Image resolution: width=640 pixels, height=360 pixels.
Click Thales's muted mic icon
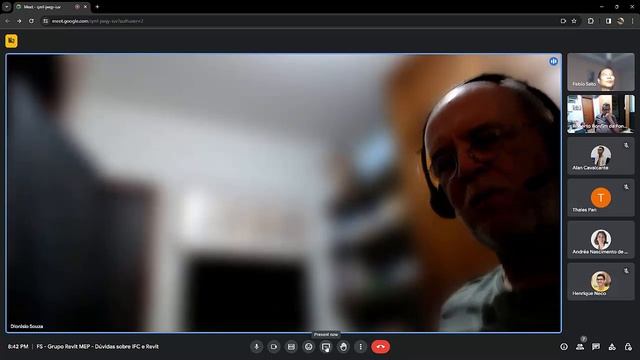coord(626,187)
